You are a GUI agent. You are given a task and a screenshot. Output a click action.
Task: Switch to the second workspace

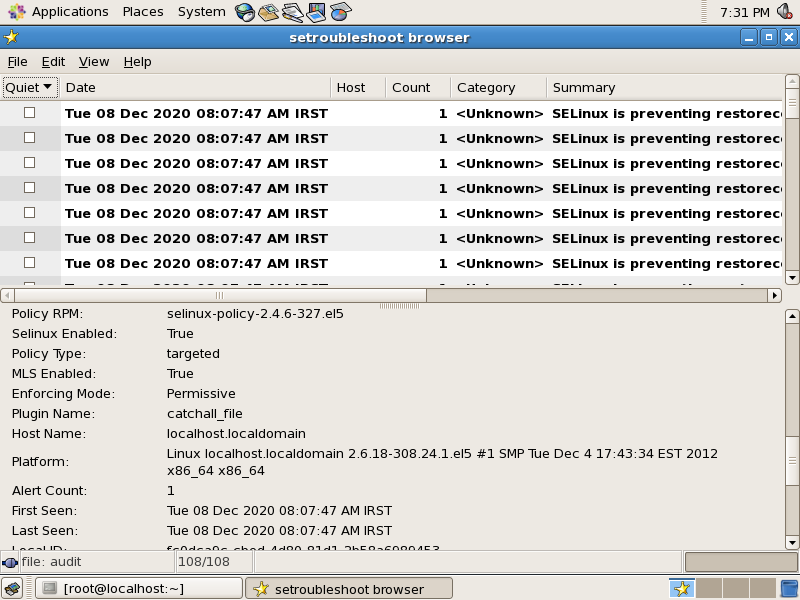pyautogui.click(x=709, y=588)
